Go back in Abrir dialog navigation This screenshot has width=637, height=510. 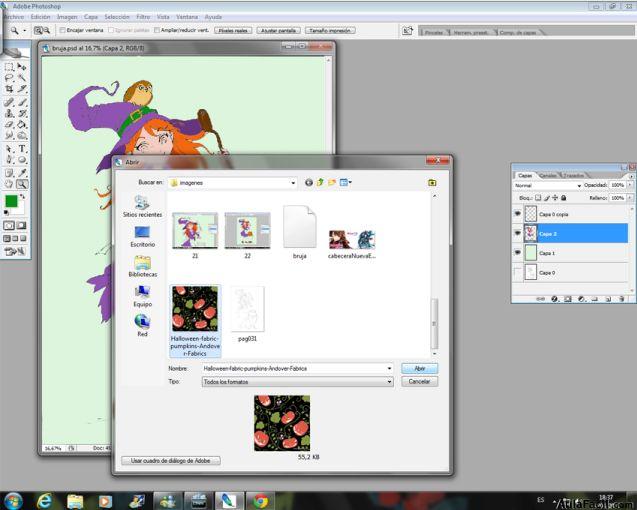309,182
